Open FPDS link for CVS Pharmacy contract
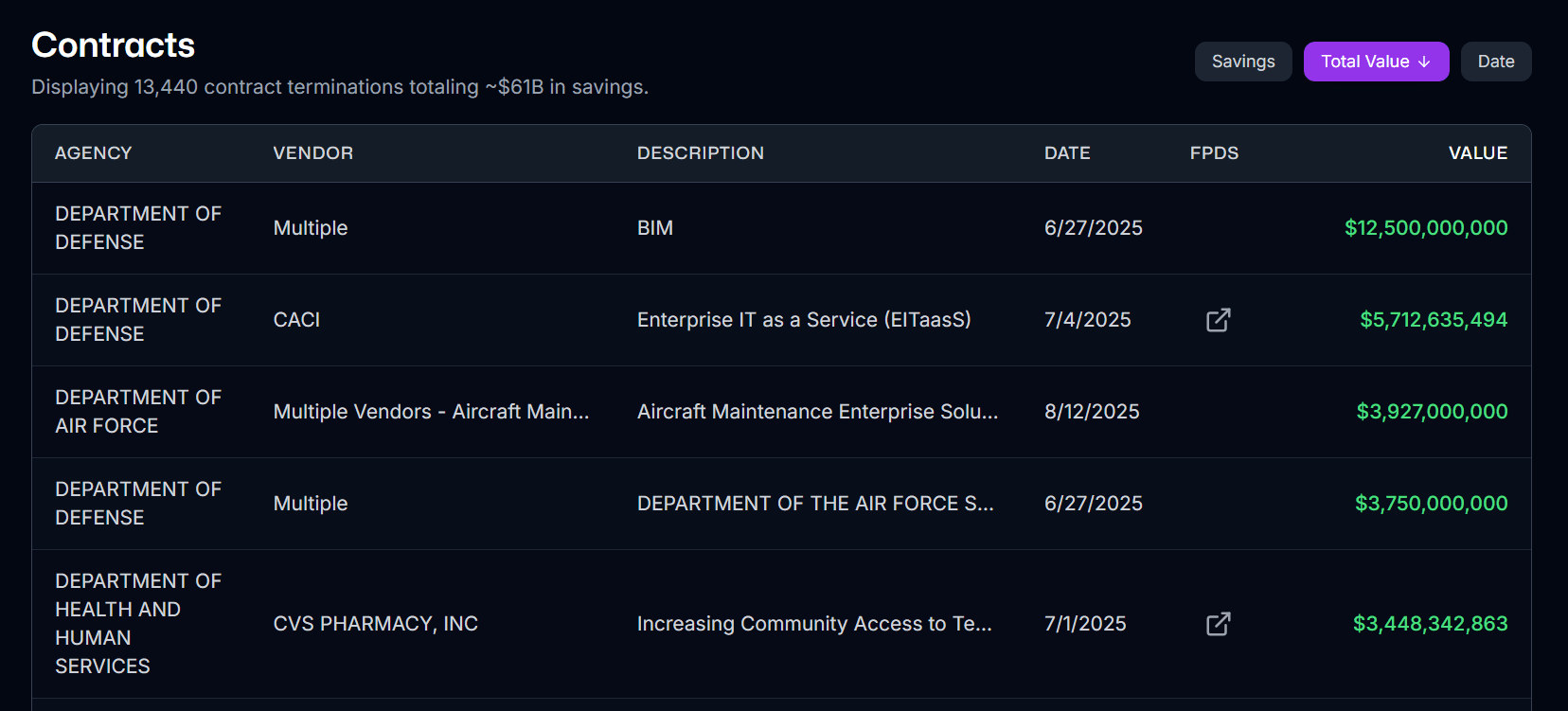 [x=1218, y=624]
